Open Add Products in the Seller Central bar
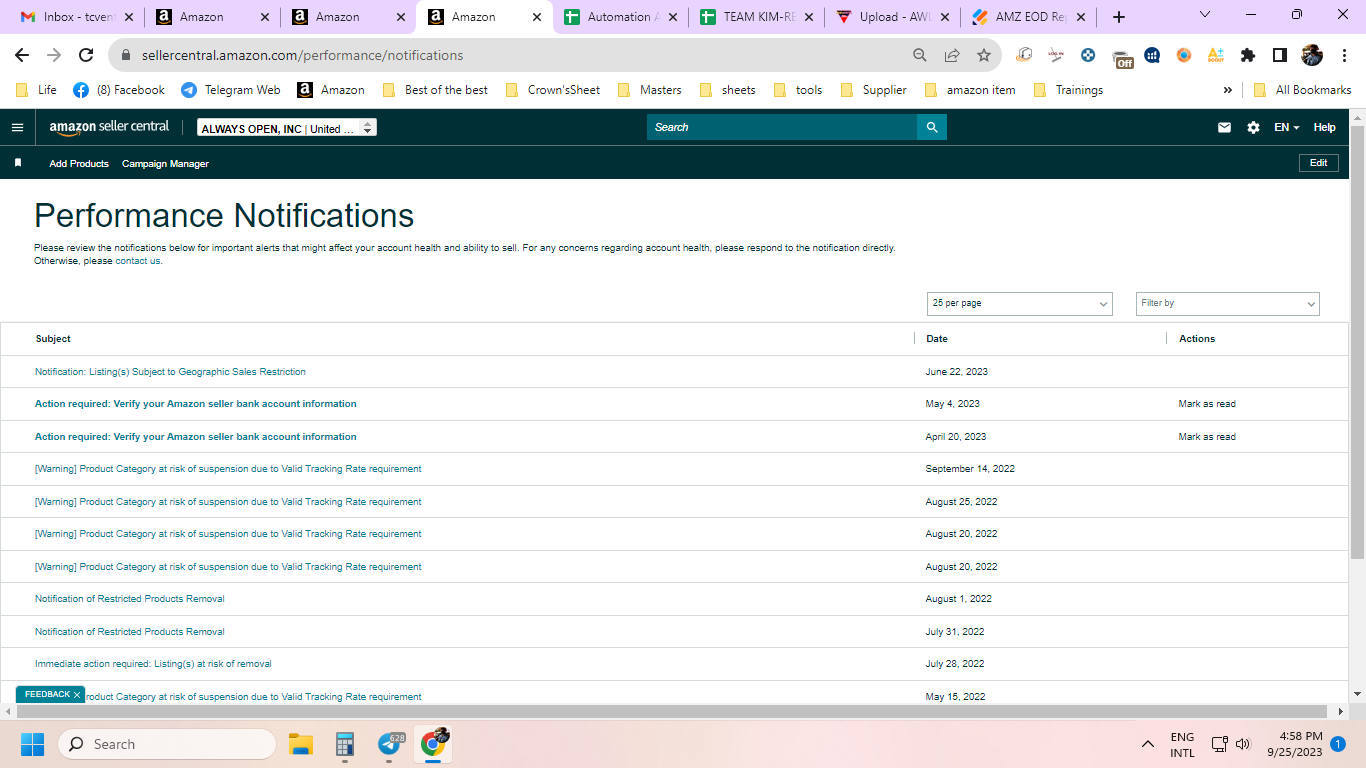The width and height of the screenshot is (1366, 768). 79,163
